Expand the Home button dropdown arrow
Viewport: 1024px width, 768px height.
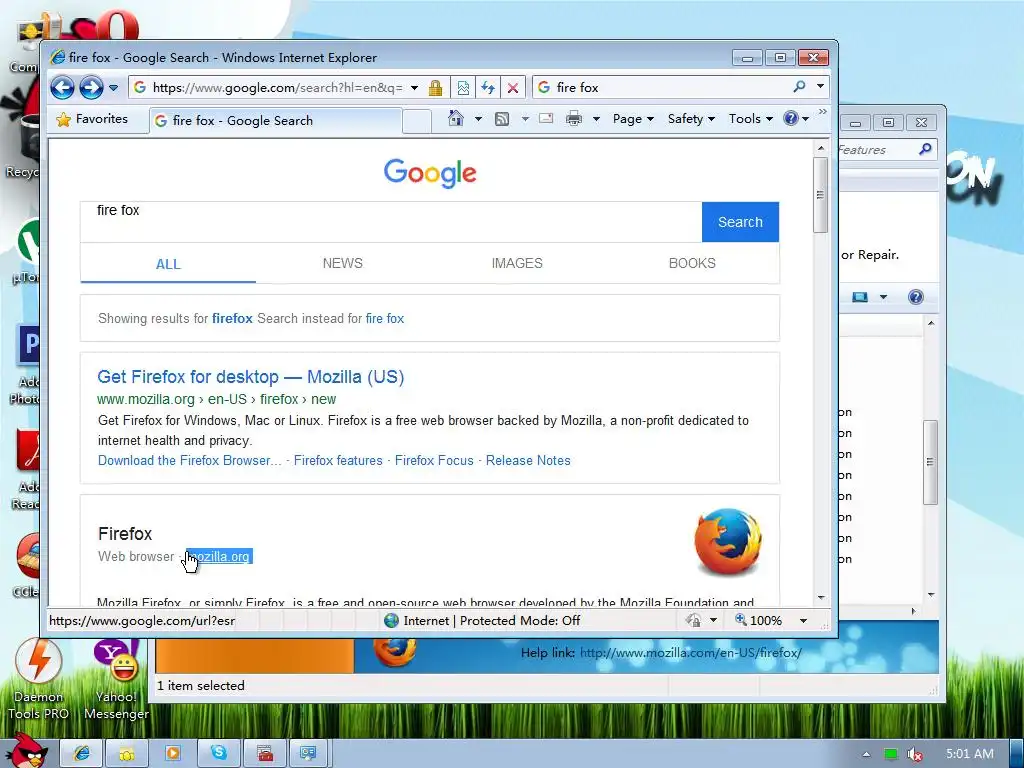478,119
